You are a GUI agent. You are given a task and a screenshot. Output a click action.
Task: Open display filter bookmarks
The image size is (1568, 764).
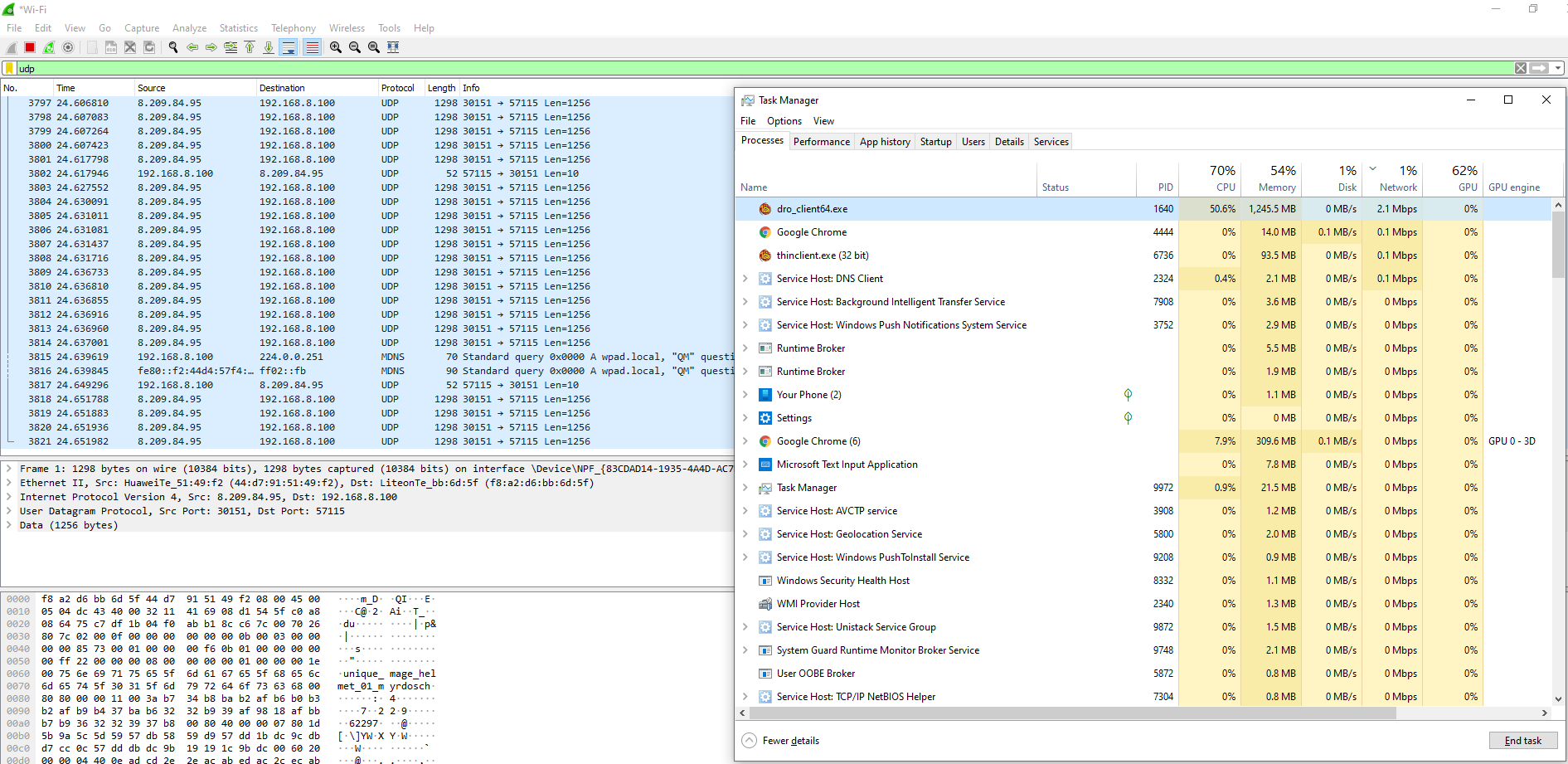9,69
